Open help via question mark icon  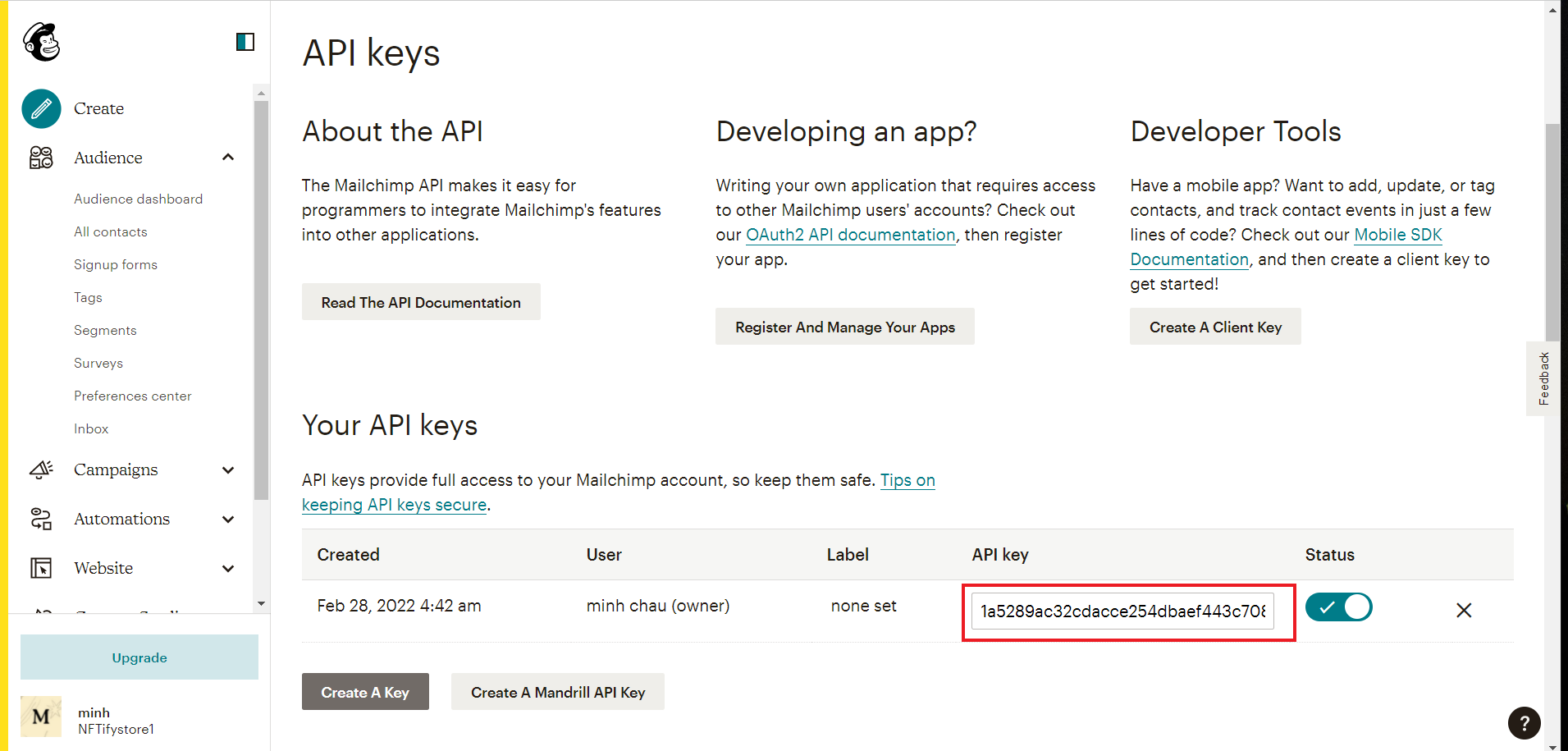[1525, 723]
